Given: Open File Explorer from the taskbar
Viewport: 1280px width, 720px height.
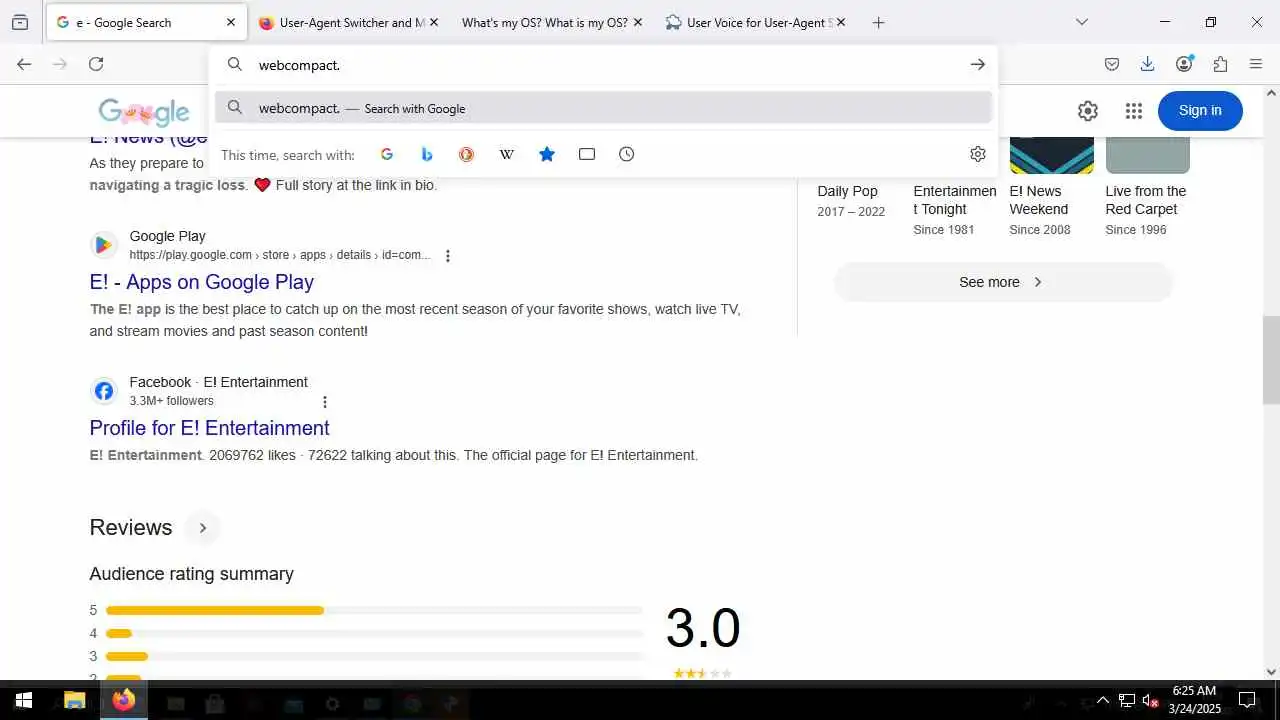Looking at the screenshot, I should (x=75, y=701).
